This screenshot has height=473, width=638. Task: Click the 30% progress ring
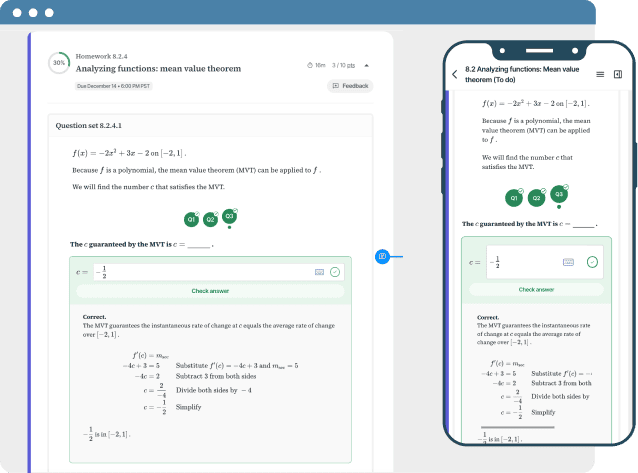[59, 62]
